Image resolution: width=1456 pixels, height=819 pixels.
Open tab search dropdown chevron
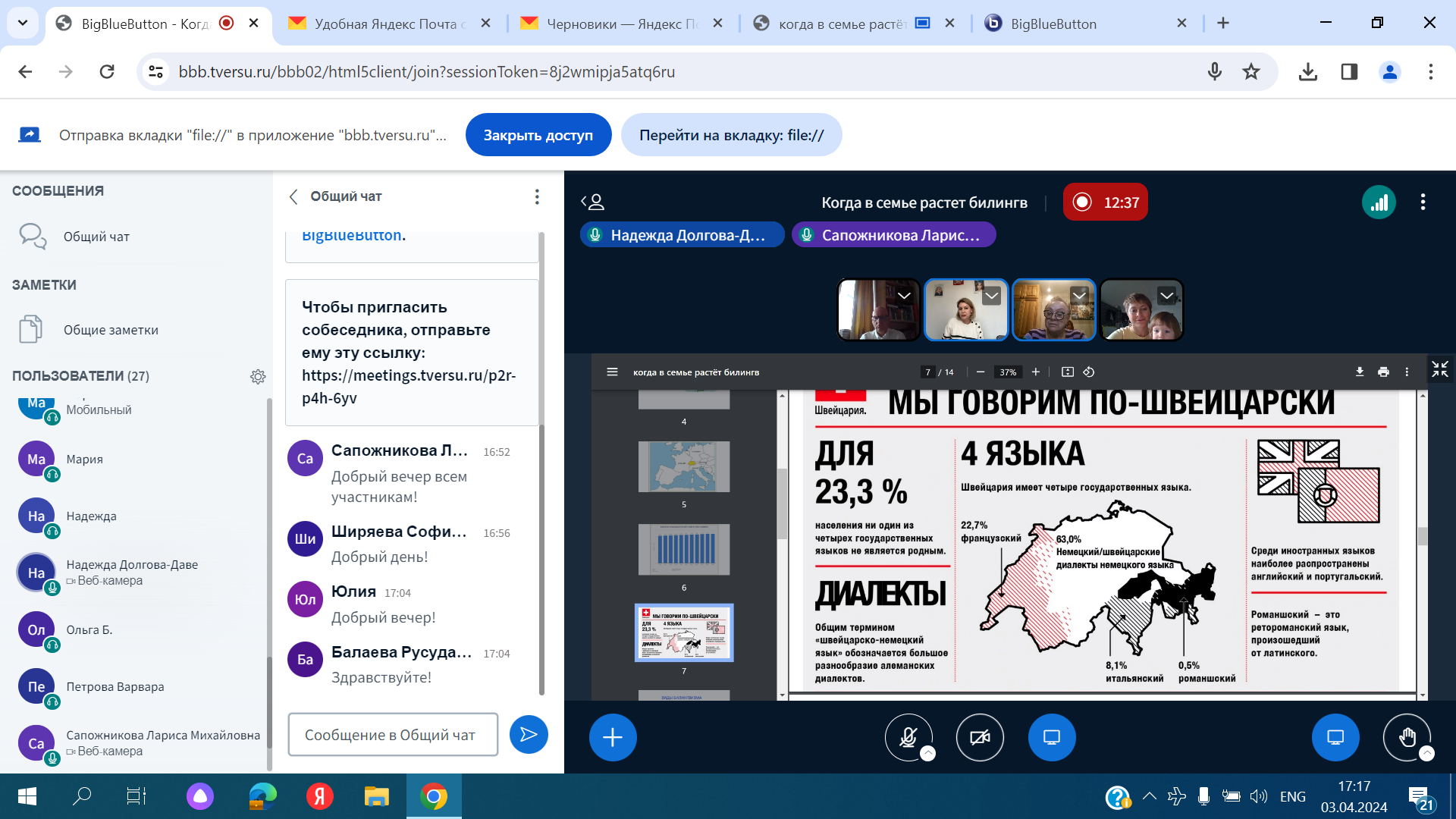pyautogui.click(x=23, y=23)
